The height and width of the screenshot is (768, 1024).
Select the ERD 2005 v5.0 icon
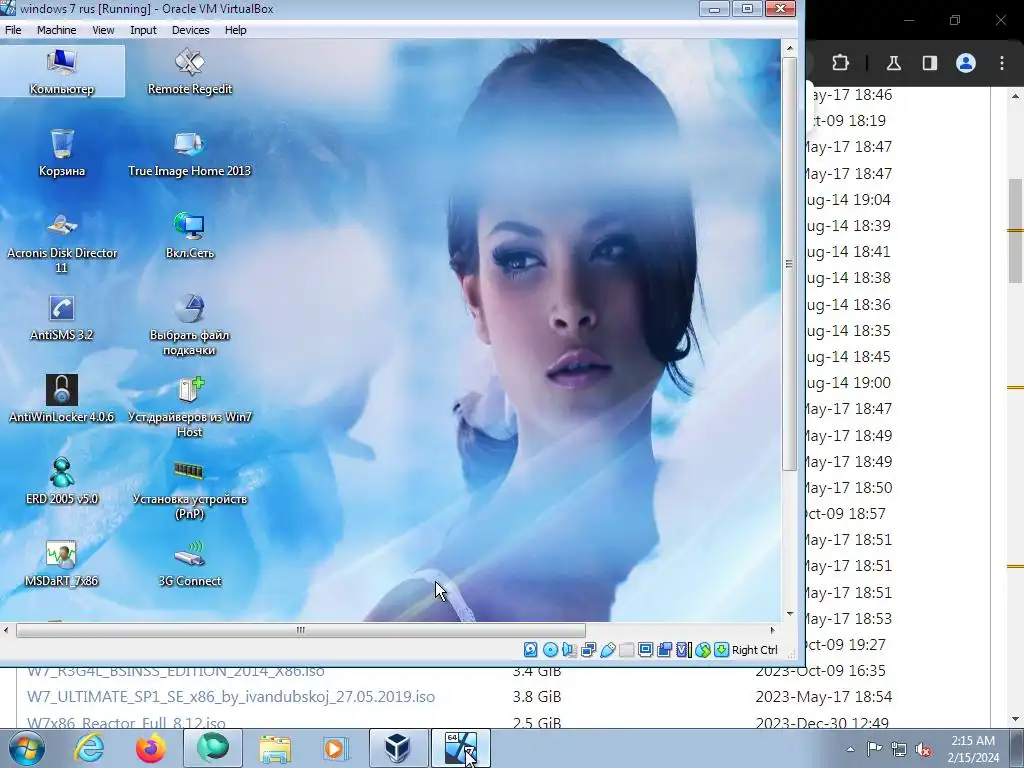pos(62,481)
